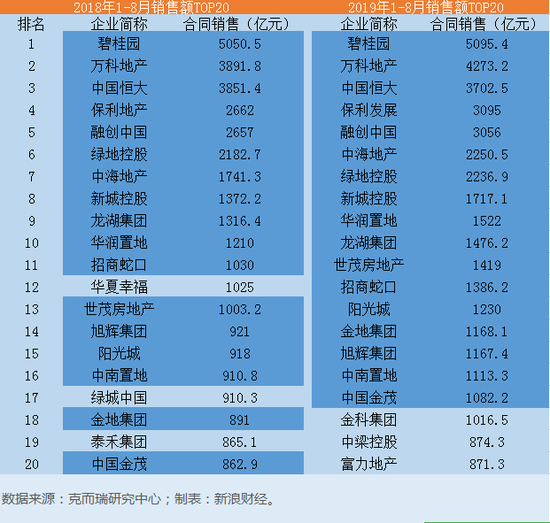The image size is (550, 523).
Task: Click the value 1372.2
Action: tap(240, 199)
